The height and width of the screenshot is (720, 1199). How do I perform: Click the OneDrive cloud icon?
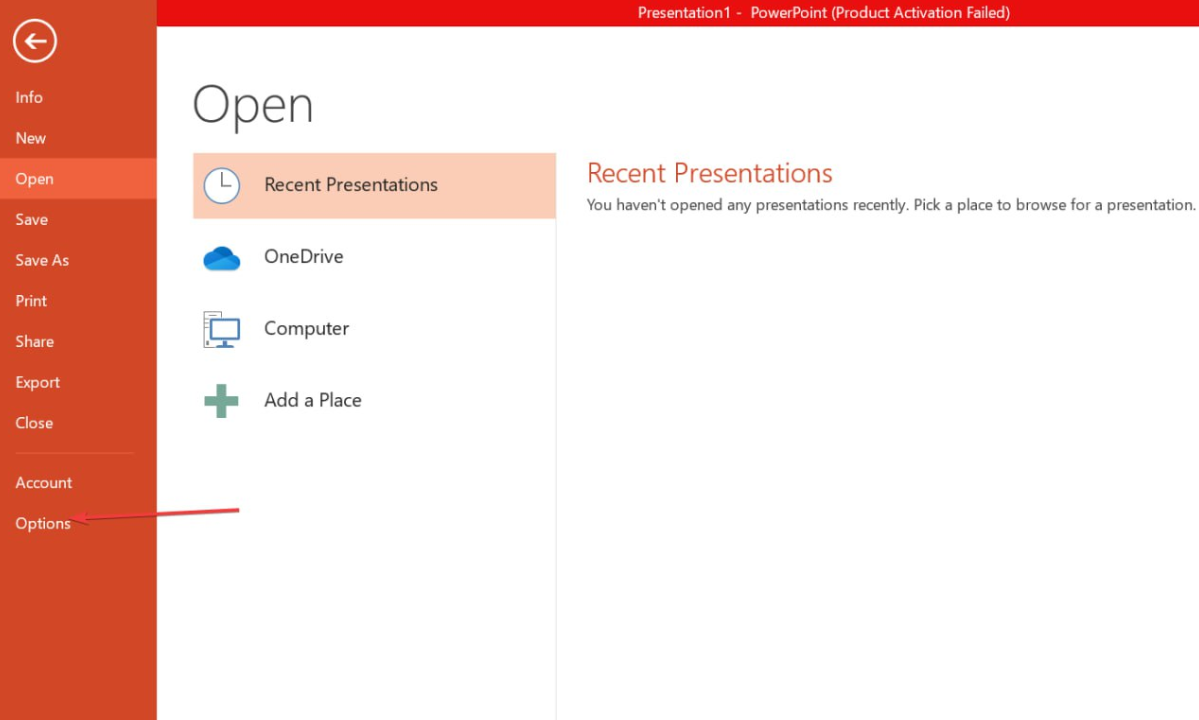point(222,258)
